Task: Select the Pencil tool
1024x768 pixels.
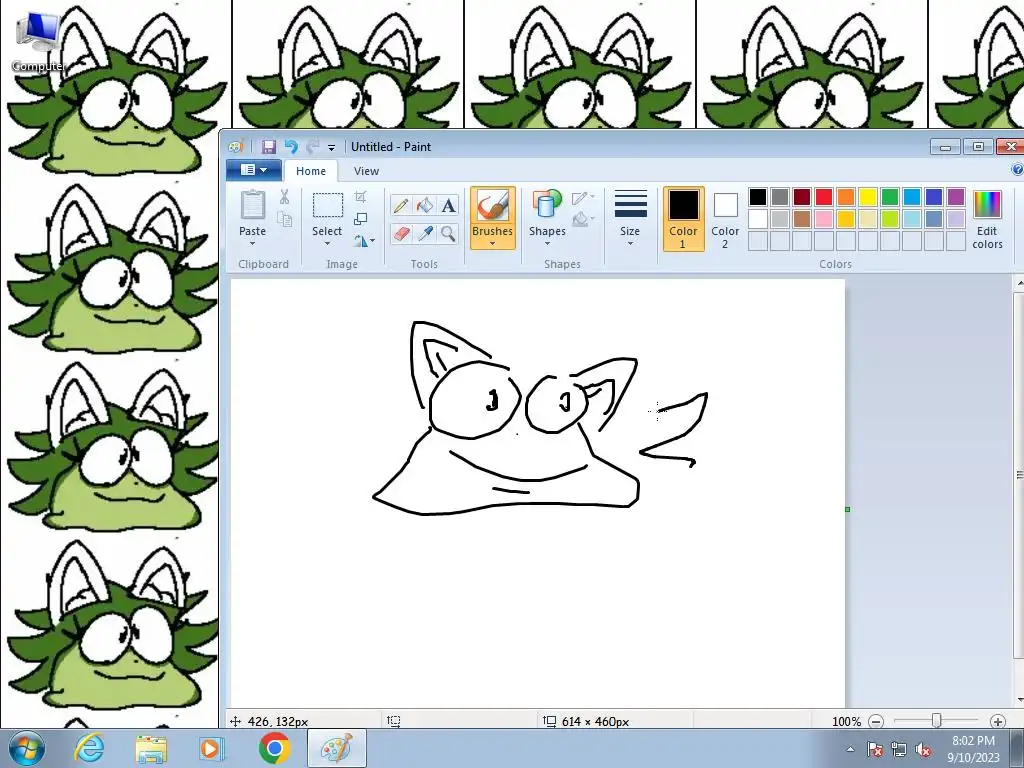Action: point(401,206)
